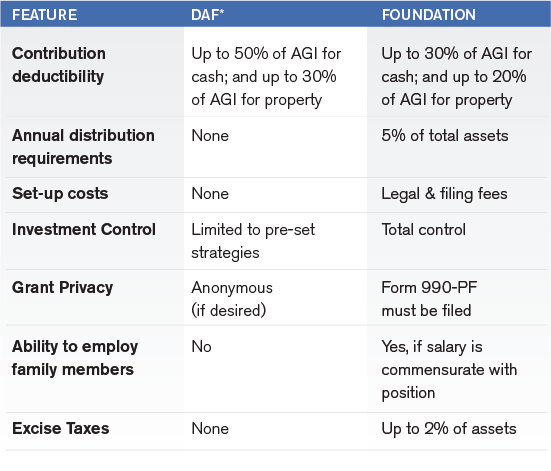Screen dimensions: 551x471
Task: Click Foundation 30% of AGI cell
Action: pyautogui.click(x=456, y=77)
